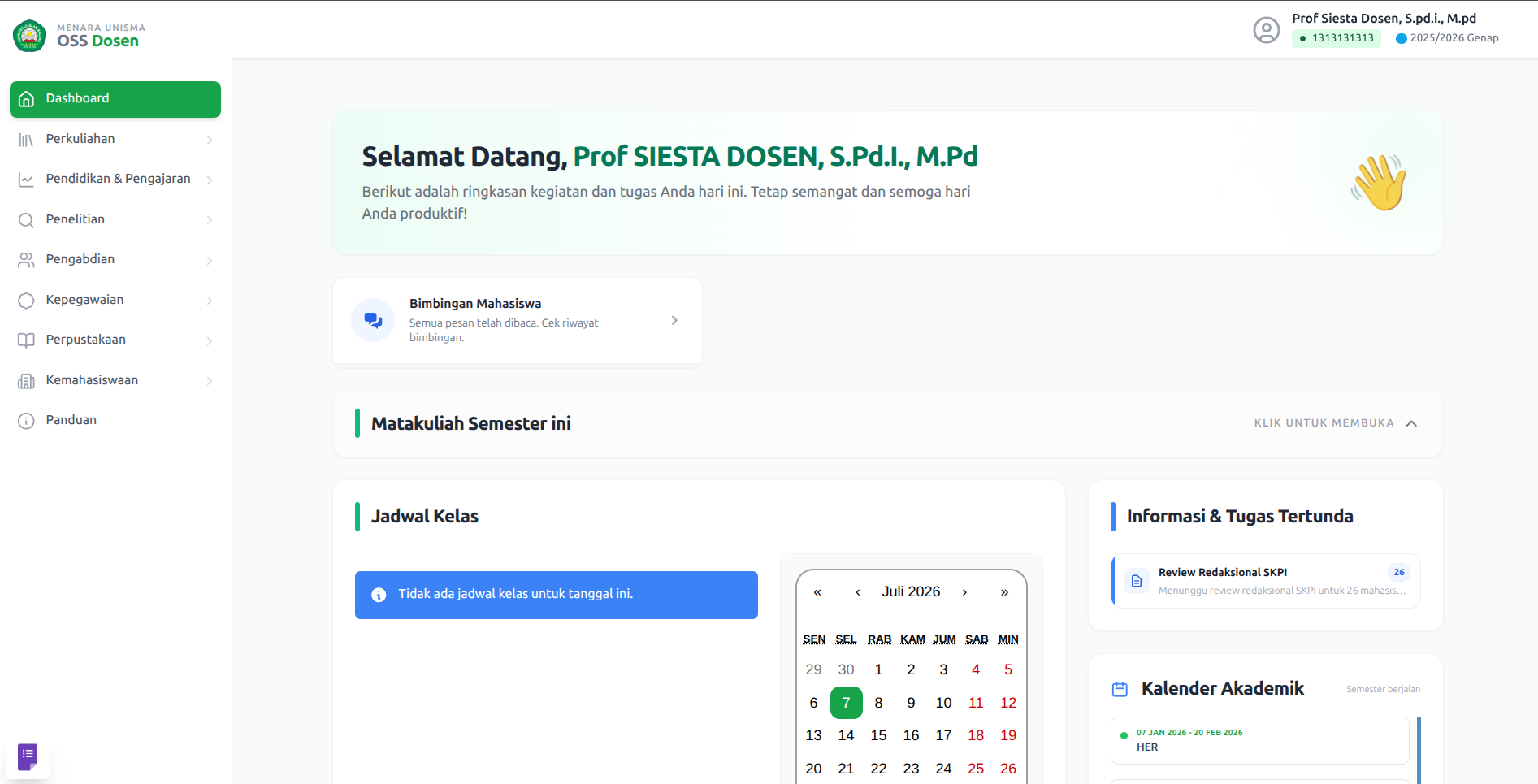Expand the Perpustakaan menu chevron
The height and width of the screenshot is (784, 1538).
[x=210, y=340]
